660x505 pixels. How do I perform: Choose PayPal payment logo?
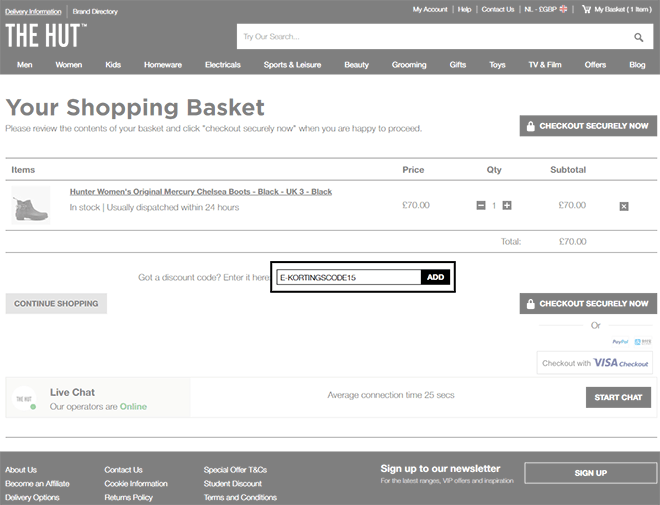pyautogui.click(x=620, y=342)
